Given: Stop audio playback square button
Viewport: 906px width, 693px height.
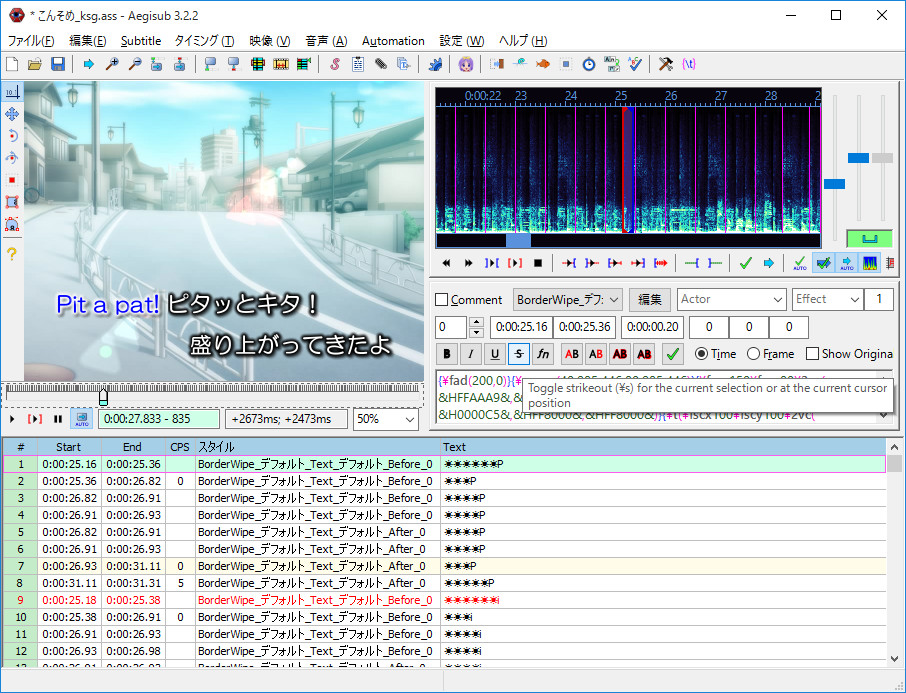Looking at the screenshot, I should point(538,263).
